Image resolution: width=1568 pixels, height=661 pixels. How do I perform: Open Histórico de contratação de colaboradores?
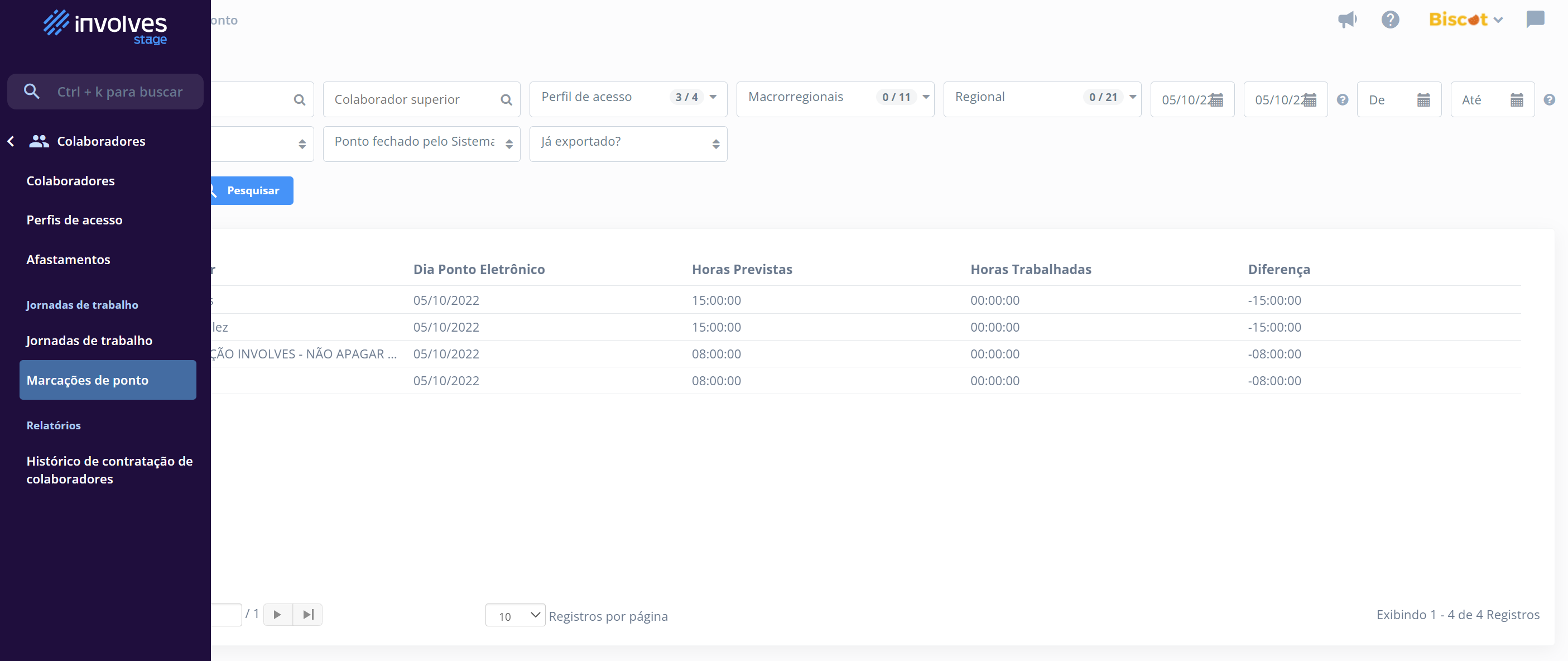[x=109, y=470]
